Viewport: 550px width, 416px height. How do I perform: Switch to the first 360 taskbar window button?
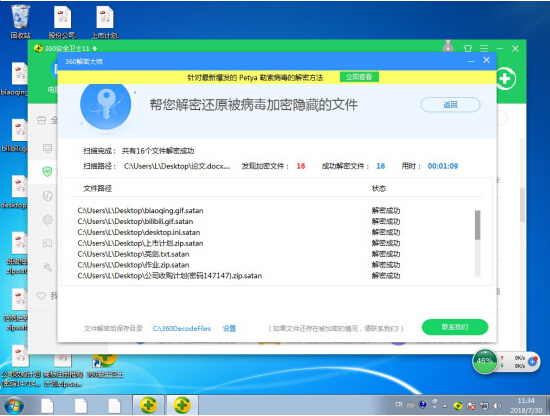point(148,405)
